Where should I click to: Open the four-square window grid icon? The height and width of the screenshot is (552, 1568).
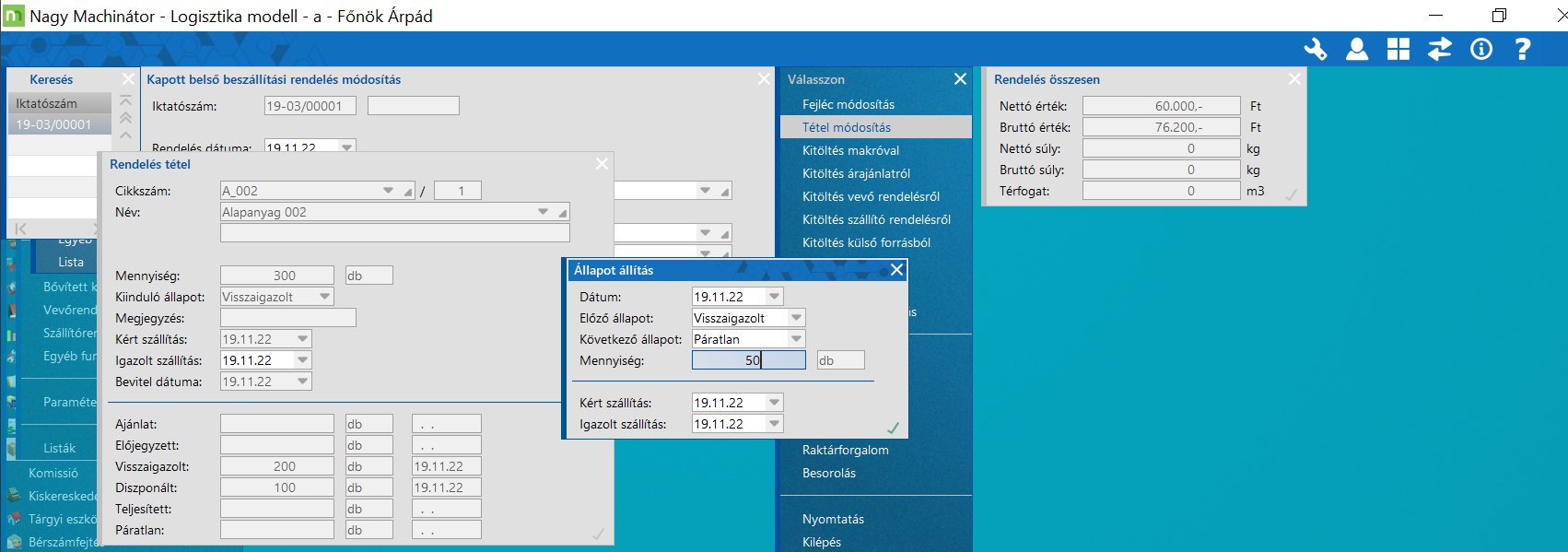pos(1398,49)
